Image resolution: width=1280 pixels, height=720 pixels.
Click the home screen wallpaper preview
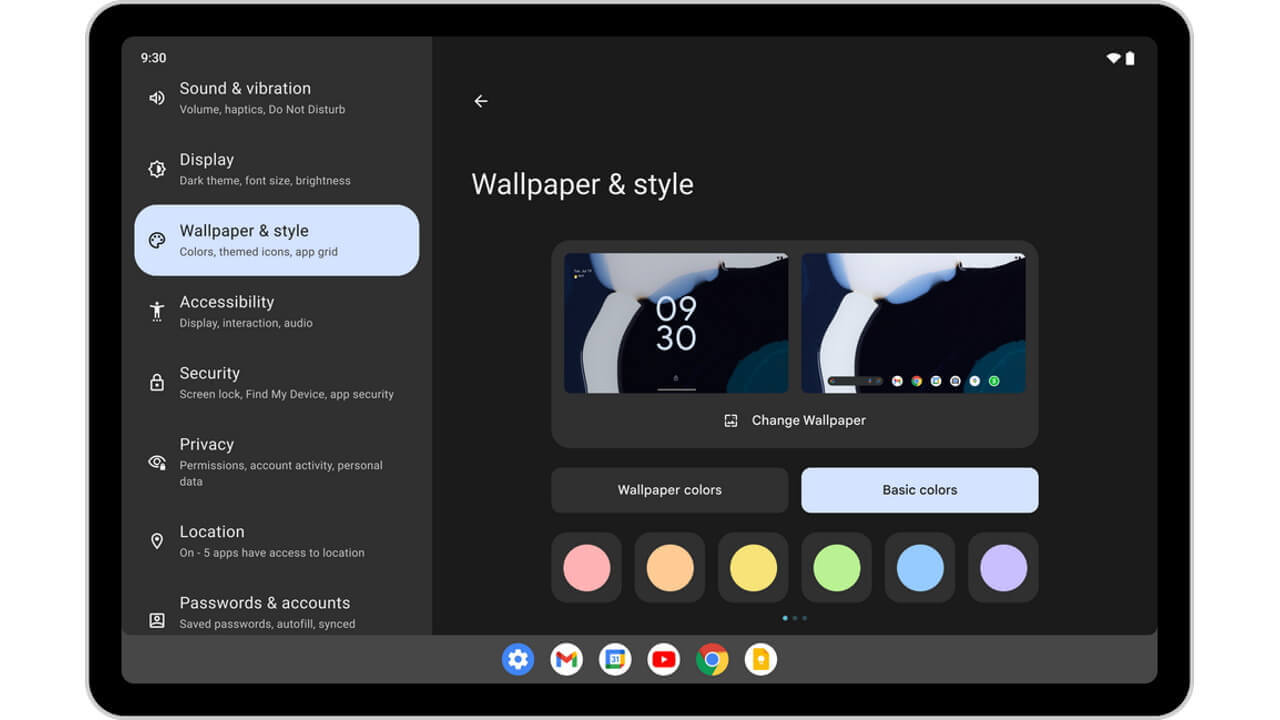coord(913,323)
